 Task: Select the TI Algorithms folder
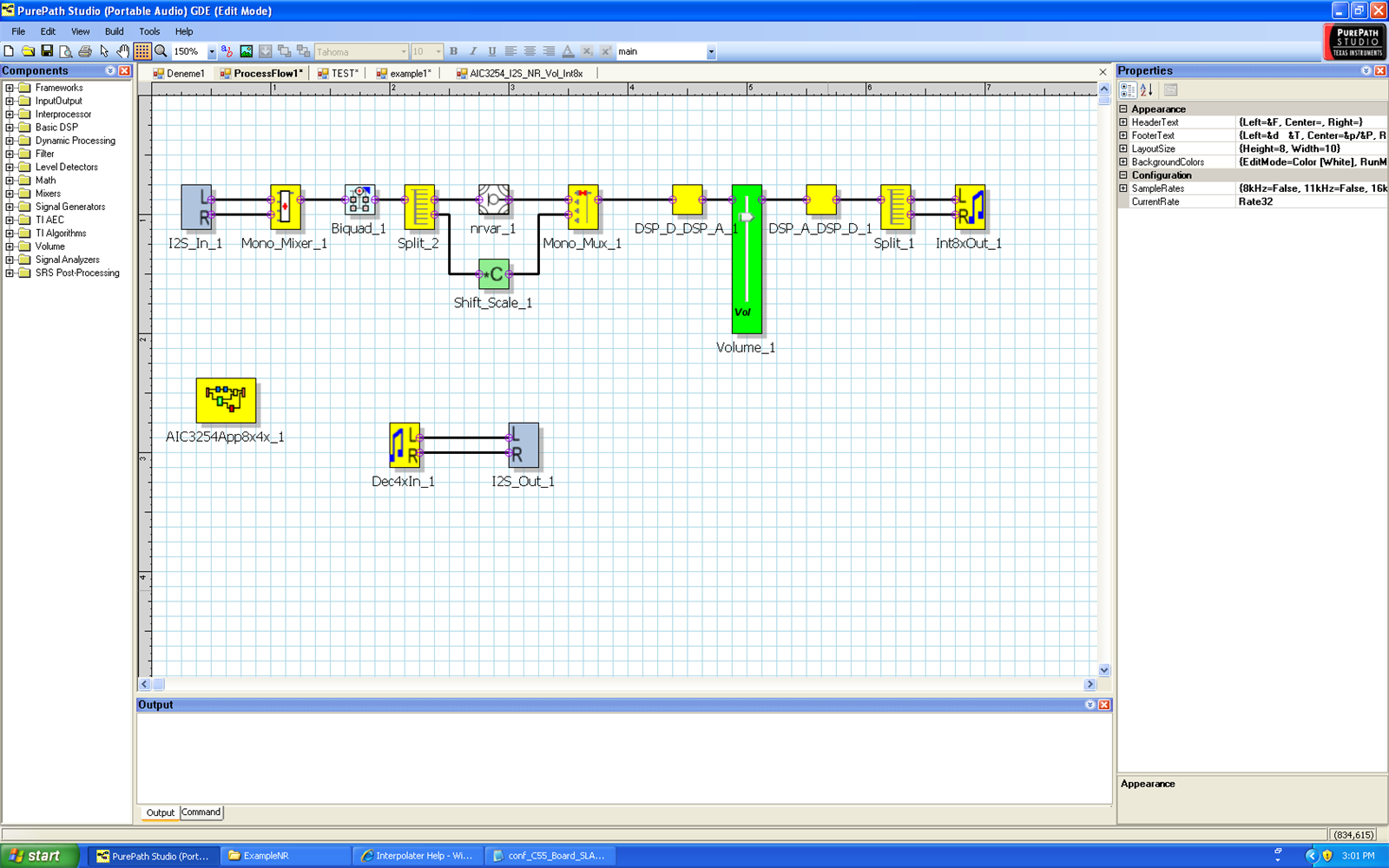pos(61,233)
